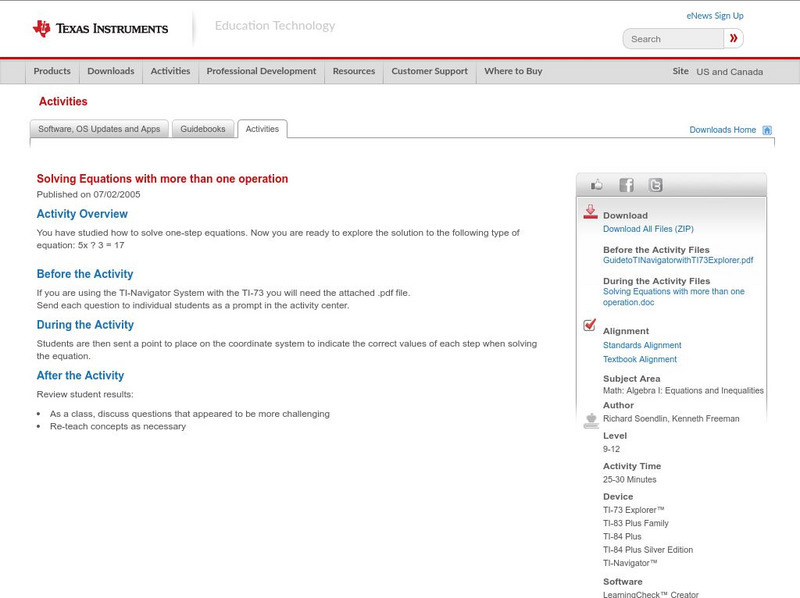Screen dimensions: 800x598
Task: Click the red Activities page heading
Action: (63, 102)
